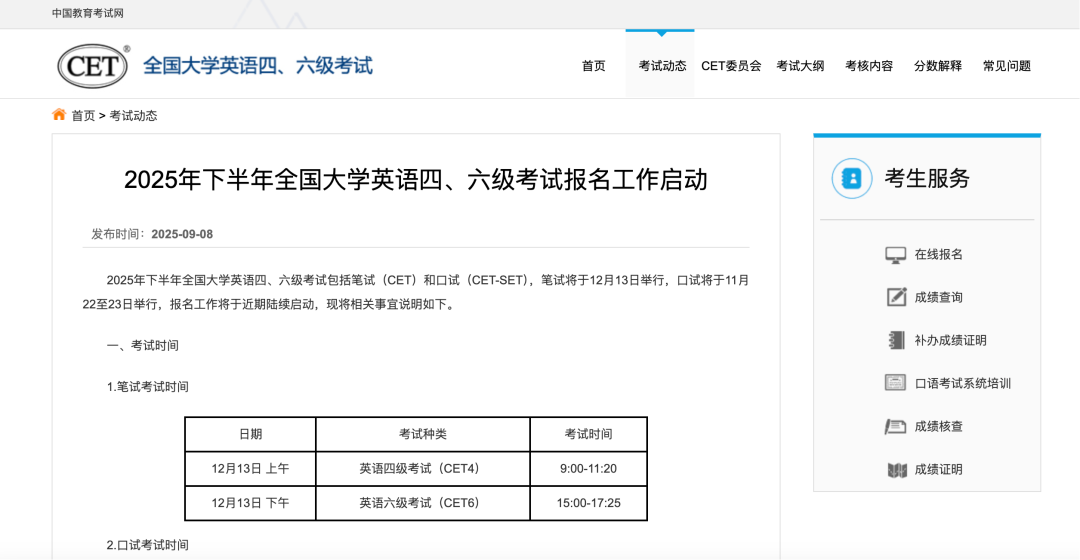Open the 常见问题 navigation item

pyautogui.click(x=1006, y=66)
